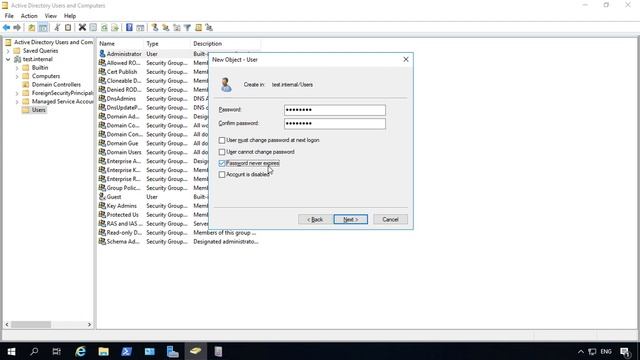Expand the Managed Service Accounts node

17,102
